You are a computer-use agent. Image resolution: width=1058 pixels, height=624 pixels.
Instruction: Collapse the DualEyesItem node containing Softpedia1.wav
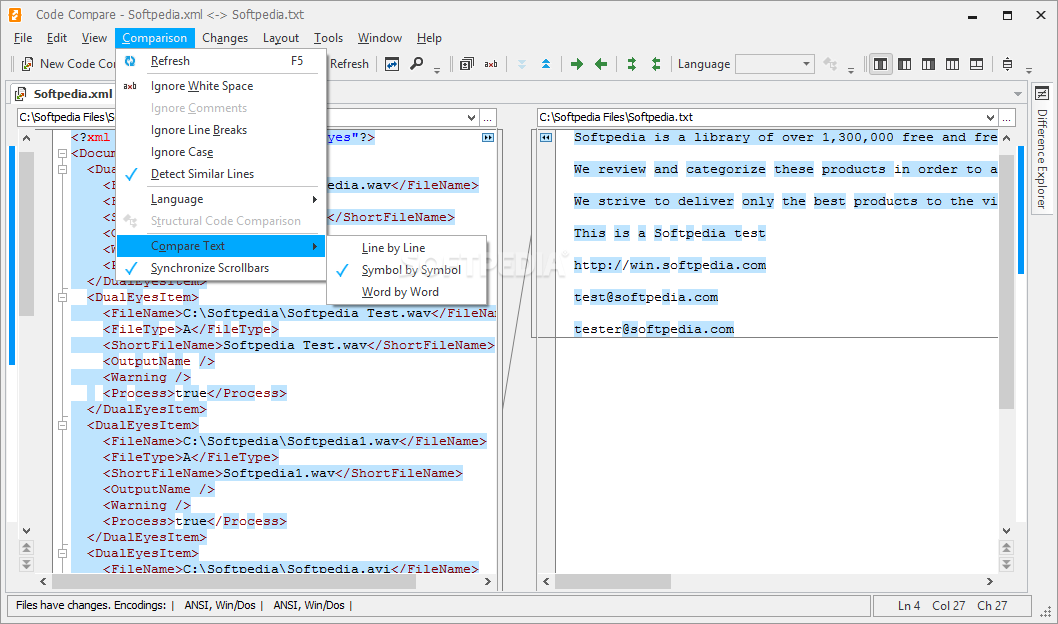62,426
